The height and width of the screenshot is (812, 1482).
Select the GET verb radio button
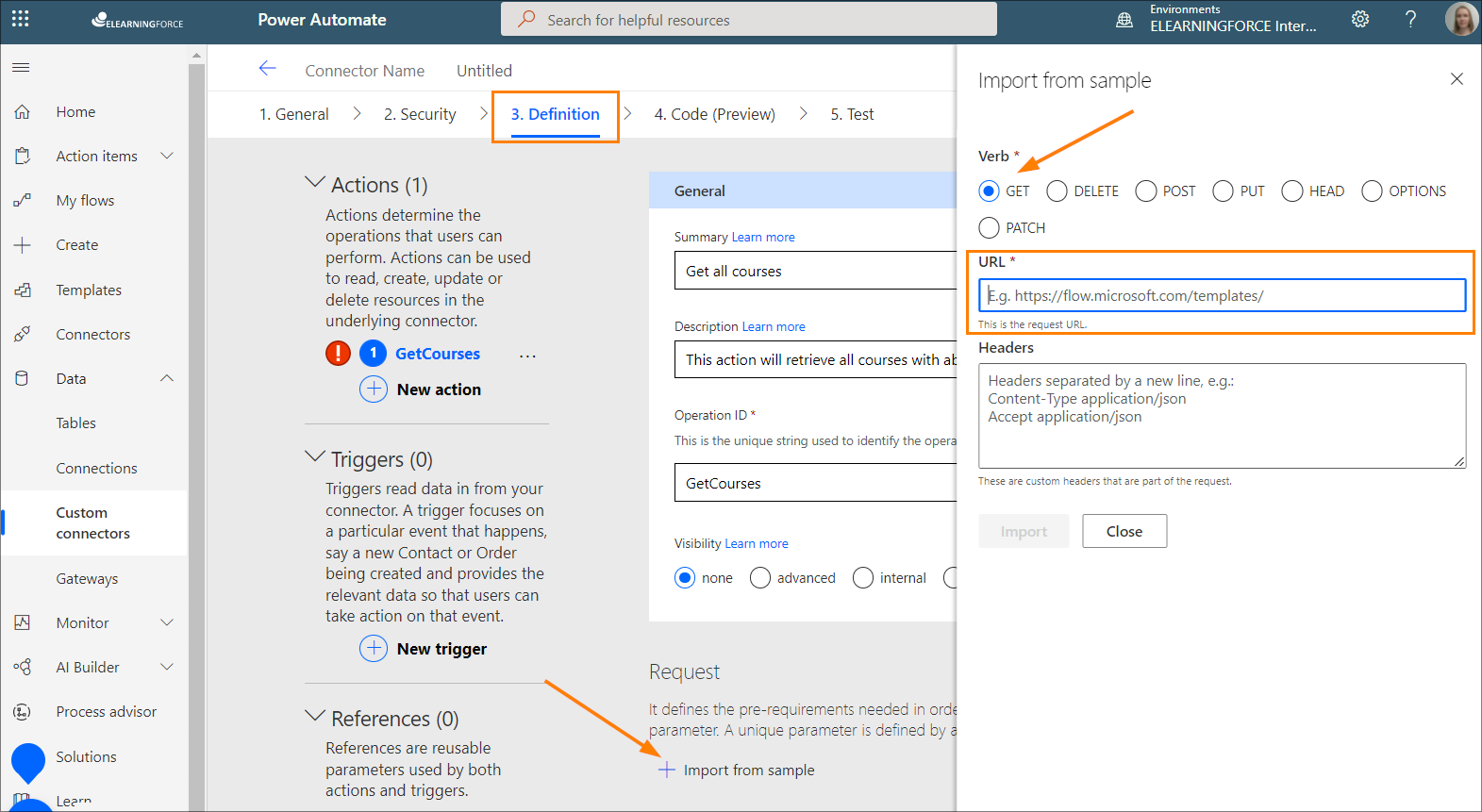(989, 191)
